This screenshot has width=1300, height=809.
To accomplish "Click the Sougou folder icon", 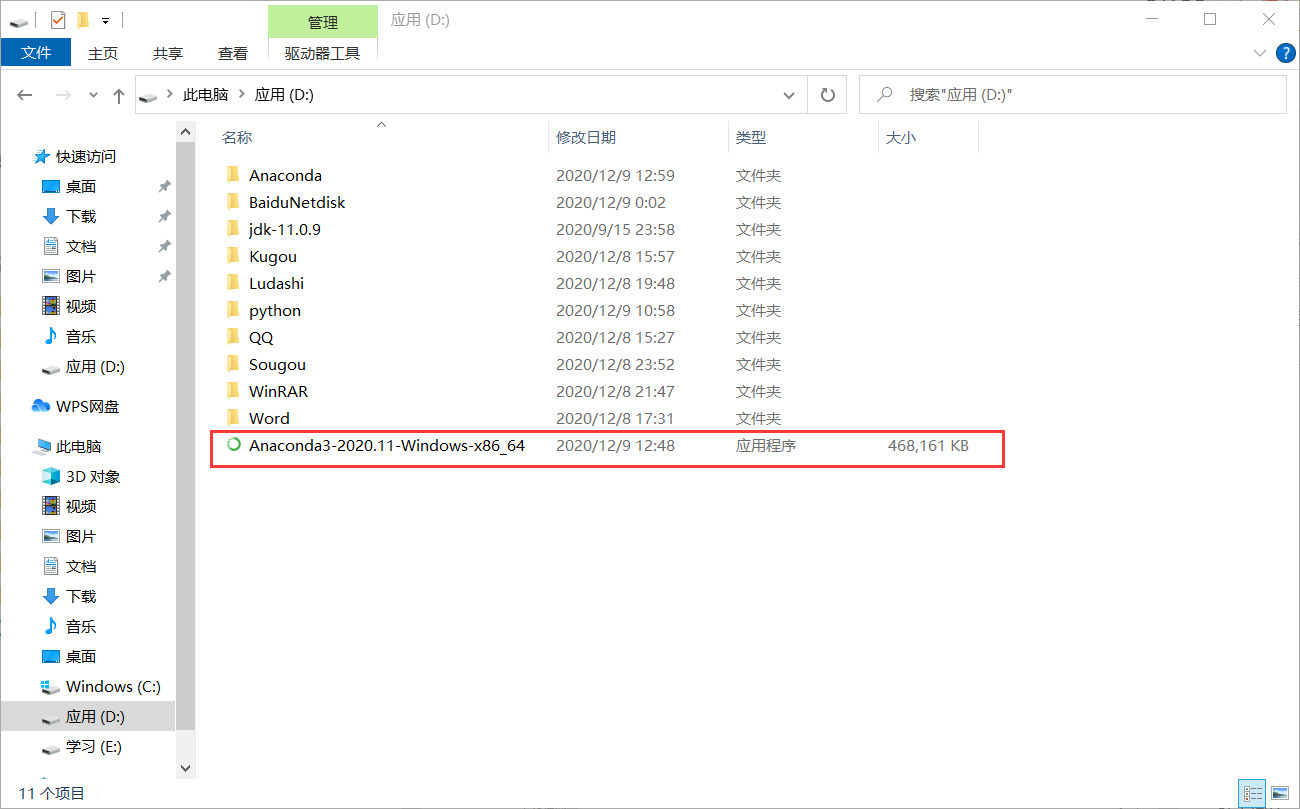I will coord(233,364).
